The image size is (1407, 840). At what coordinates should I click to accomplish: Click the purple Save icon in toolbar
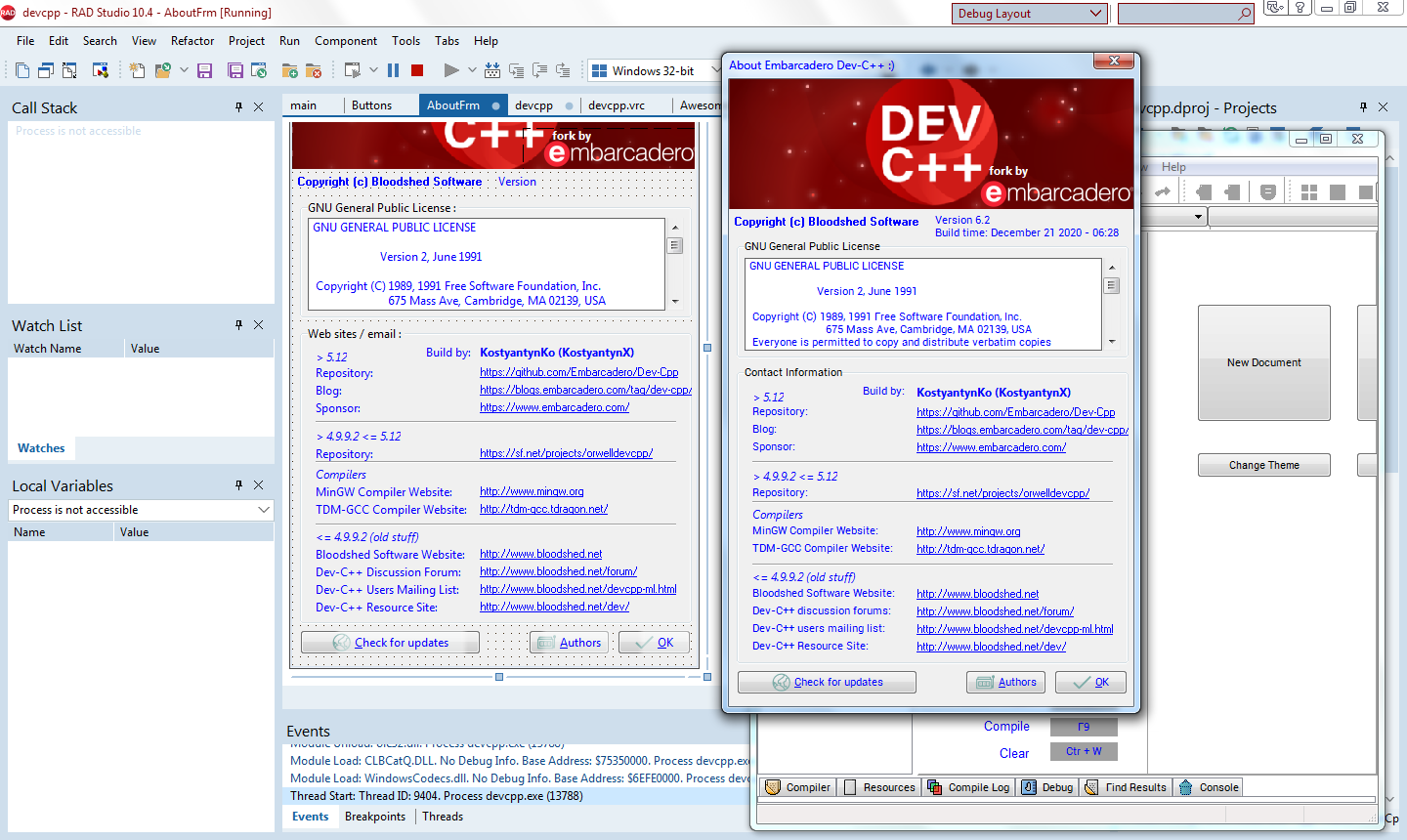point(204,70)
